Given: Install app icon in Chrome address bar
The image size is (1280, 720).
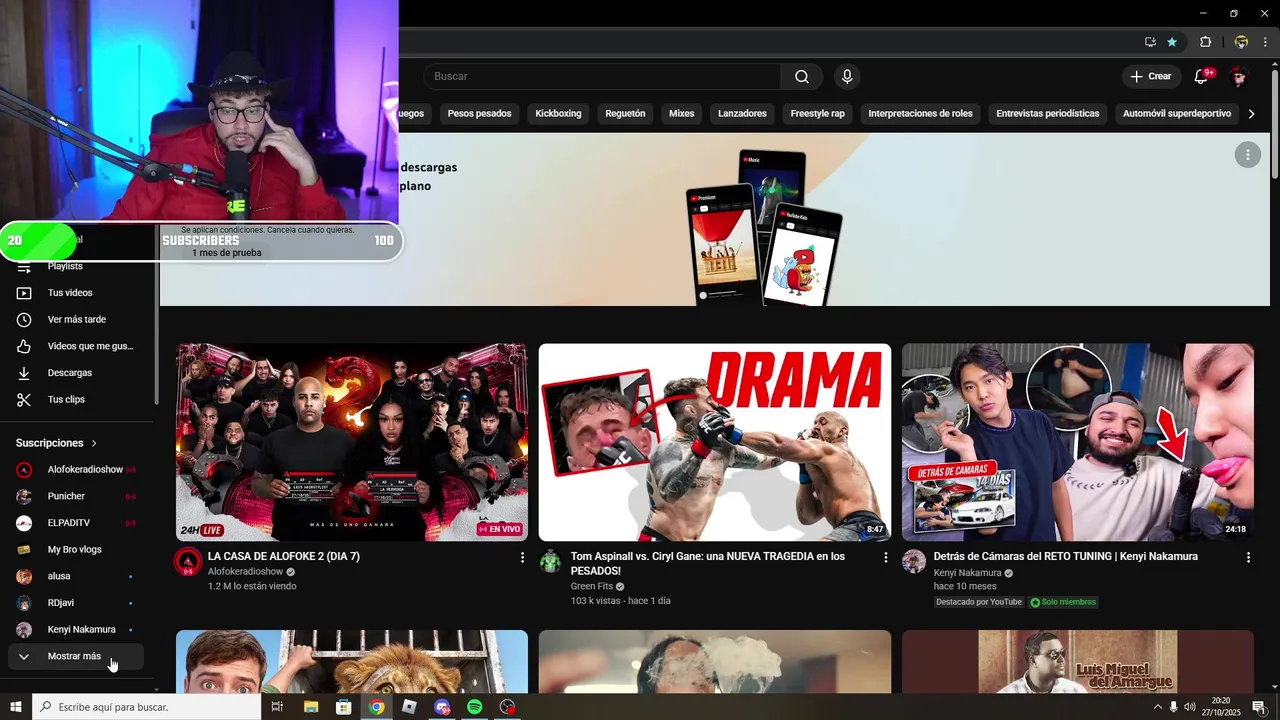Looking at the screenshot, I should (x=1150, y=42).
